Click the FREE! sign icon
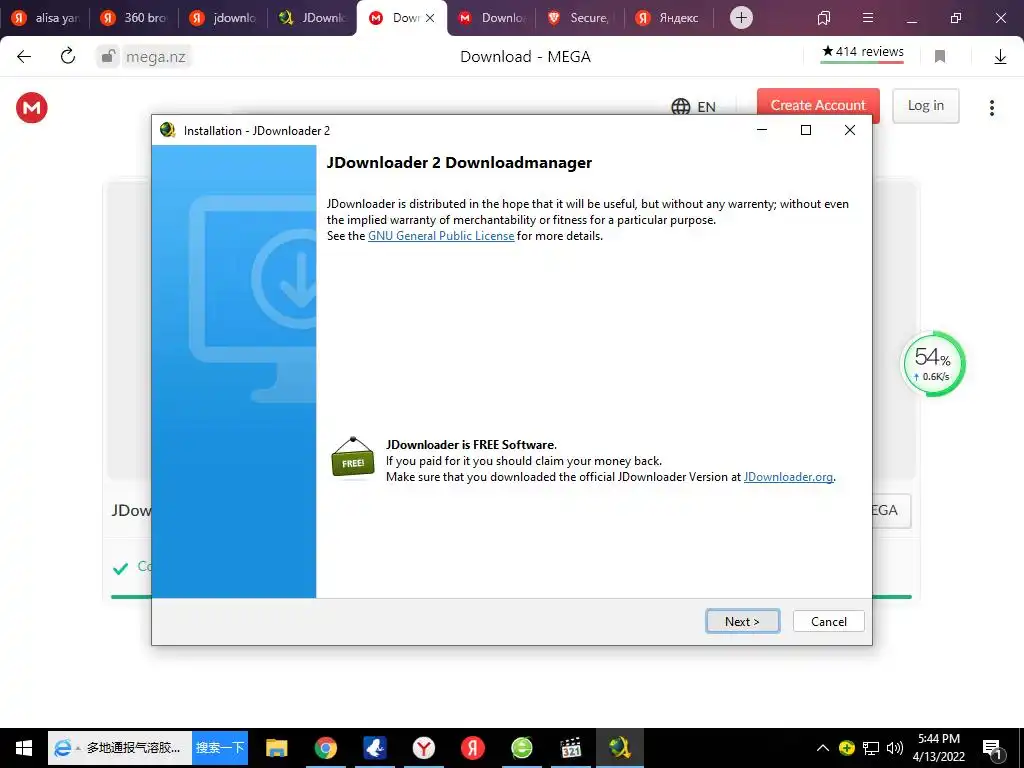Image resolution: width=1024 pixels, height=768 pixels. click(x=353, y=458)
